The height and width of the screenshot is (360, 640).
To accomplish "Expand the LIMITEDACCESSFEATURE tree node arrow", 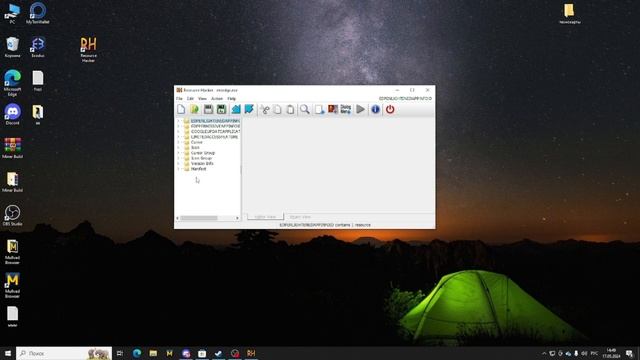I will 178,137.
